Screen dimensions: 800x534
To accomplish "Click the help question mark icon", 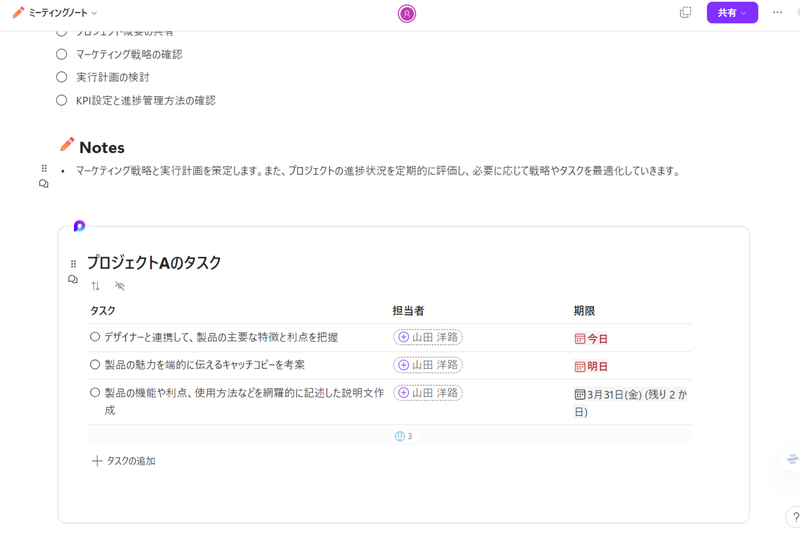I will (794, 518).
